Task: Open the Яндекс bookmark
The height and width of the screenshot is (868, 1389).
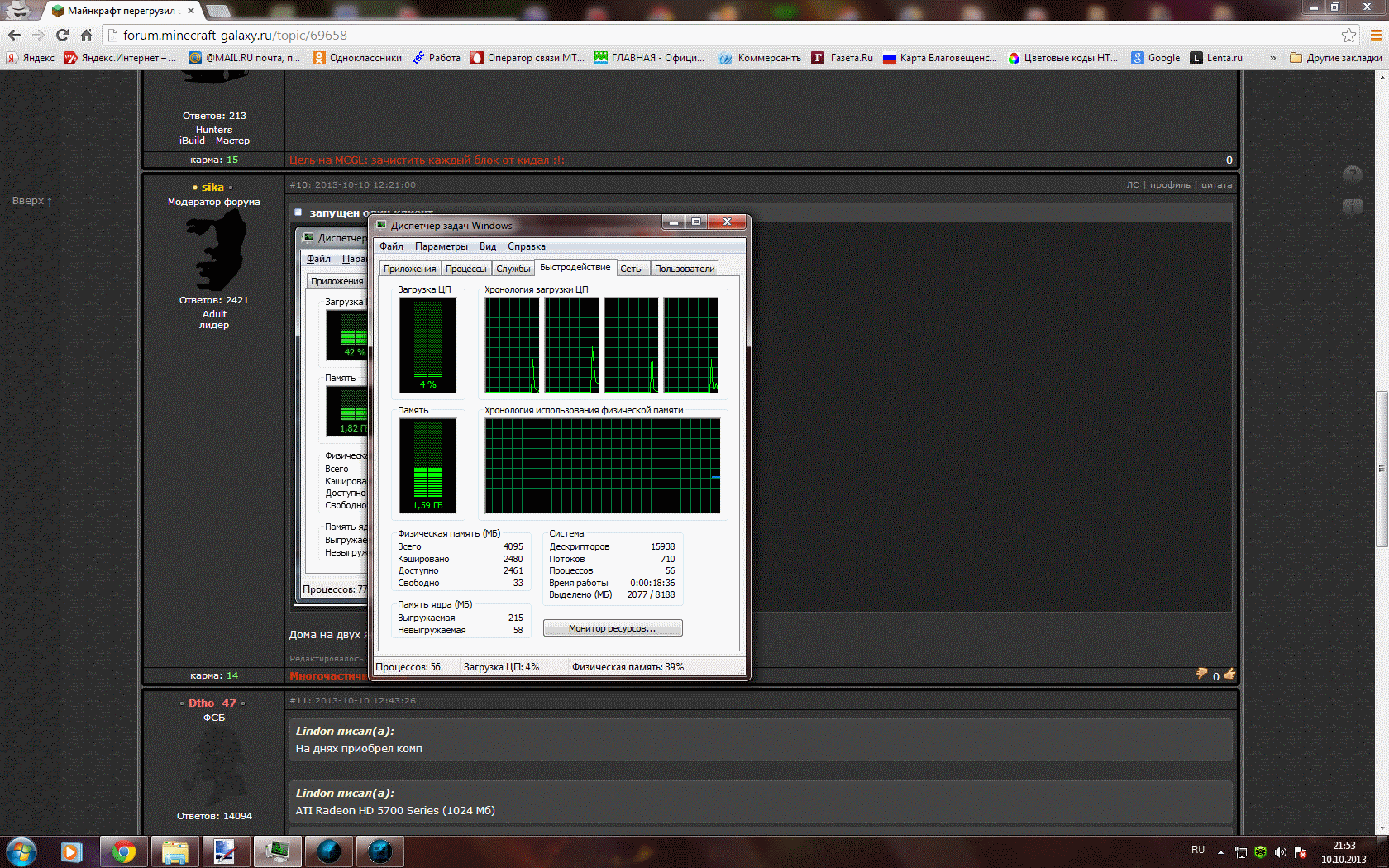Action: (x=31, y=58)
